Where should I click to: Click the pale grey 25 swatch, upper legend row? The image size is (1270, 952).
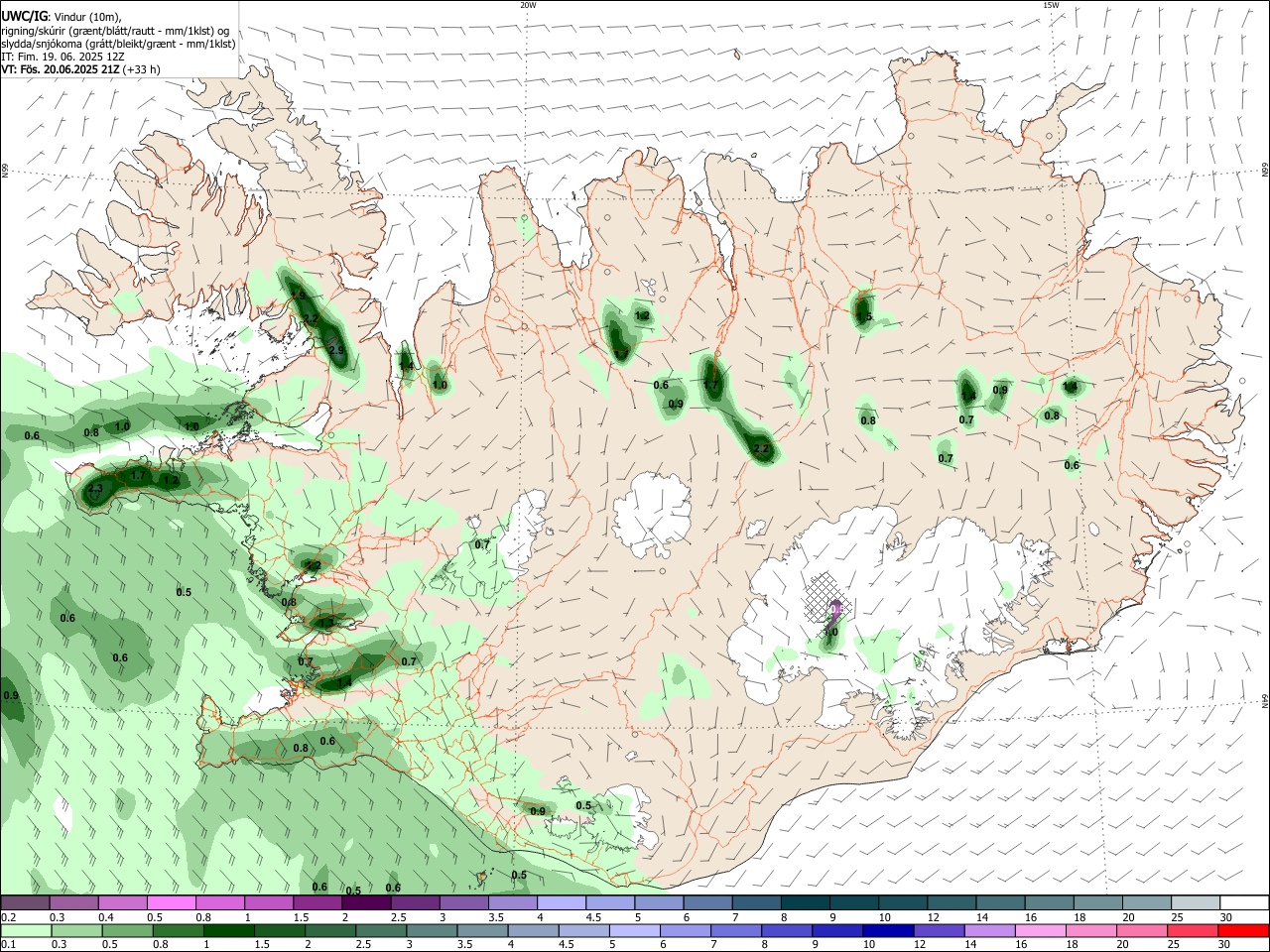(1195, 903)
